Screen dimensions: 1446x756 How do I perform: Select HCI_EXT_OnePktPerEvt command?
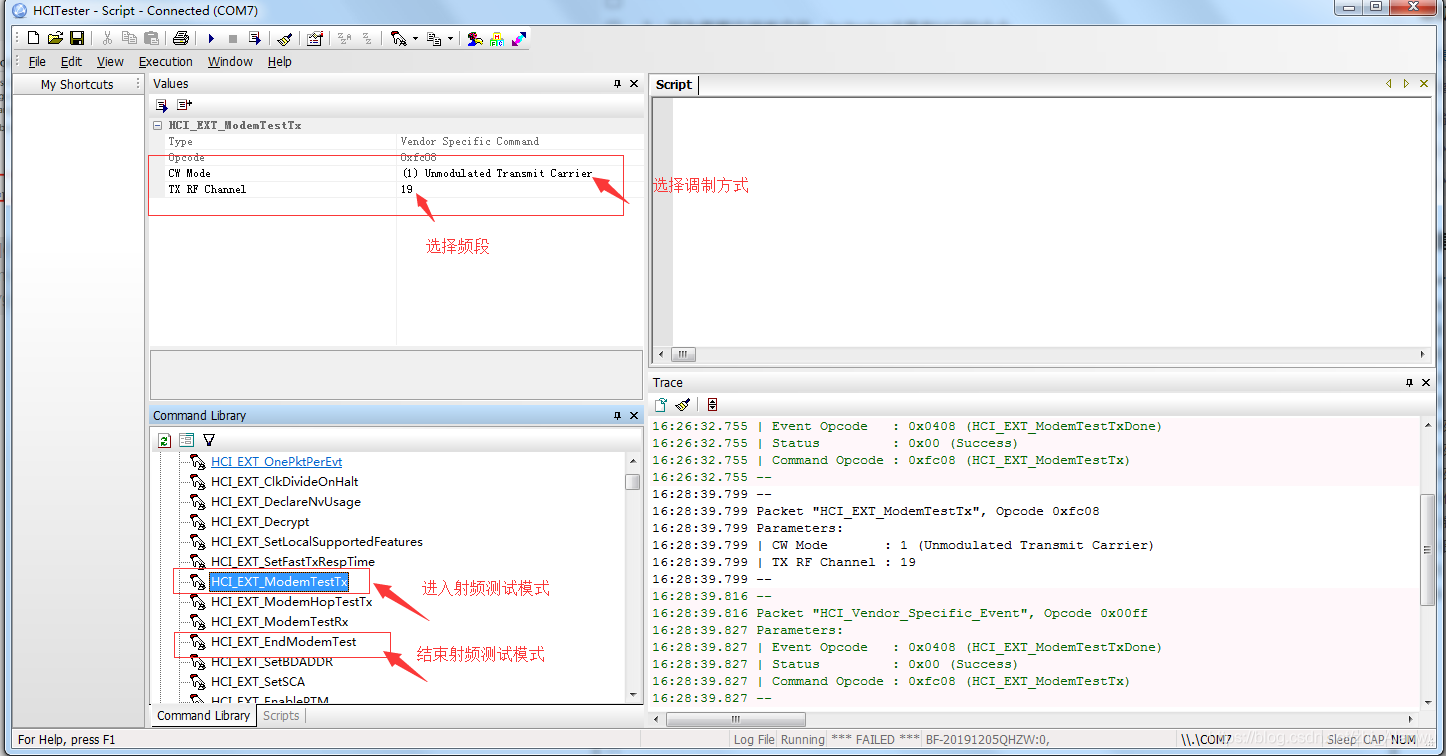point(277,462)
